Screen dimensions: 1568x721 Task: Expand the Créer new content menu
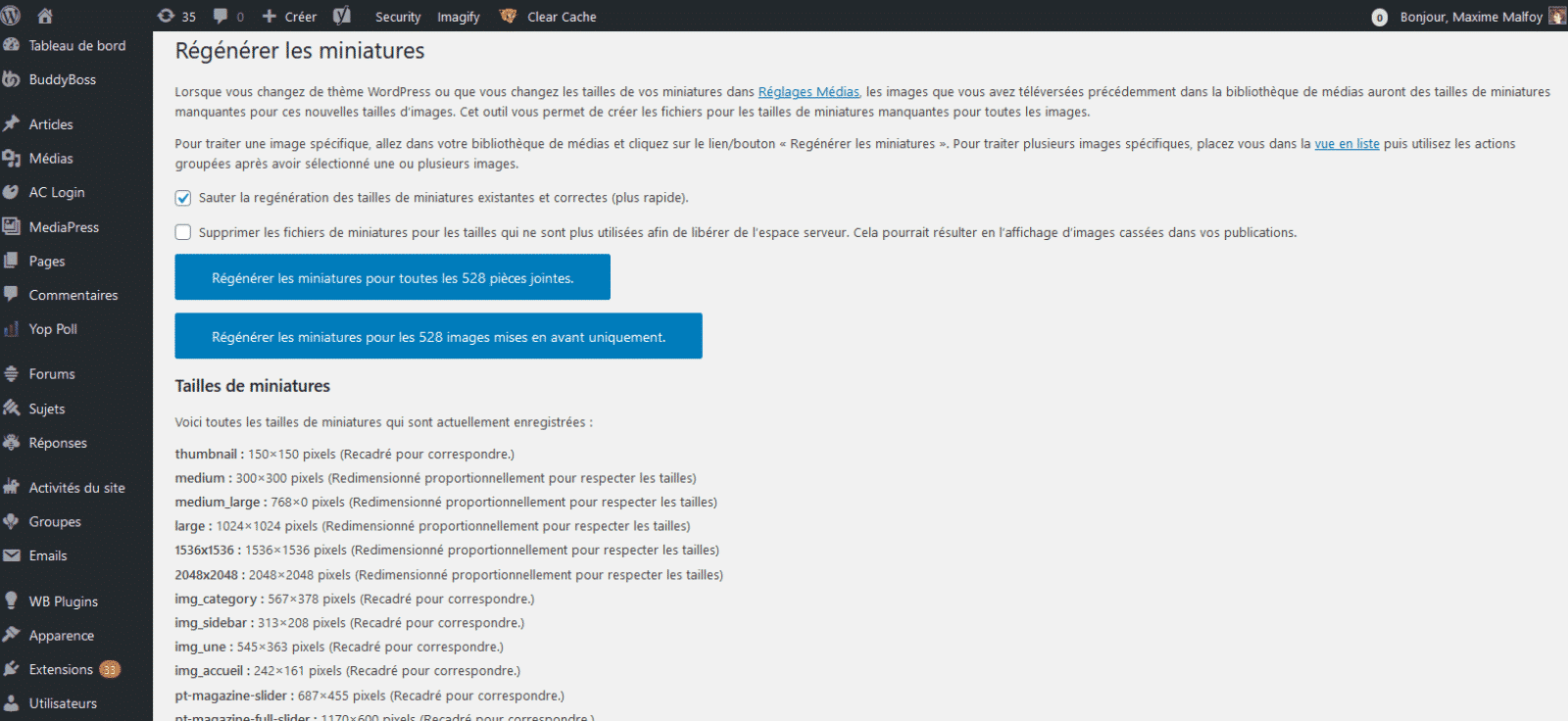(x=290, y=16)
